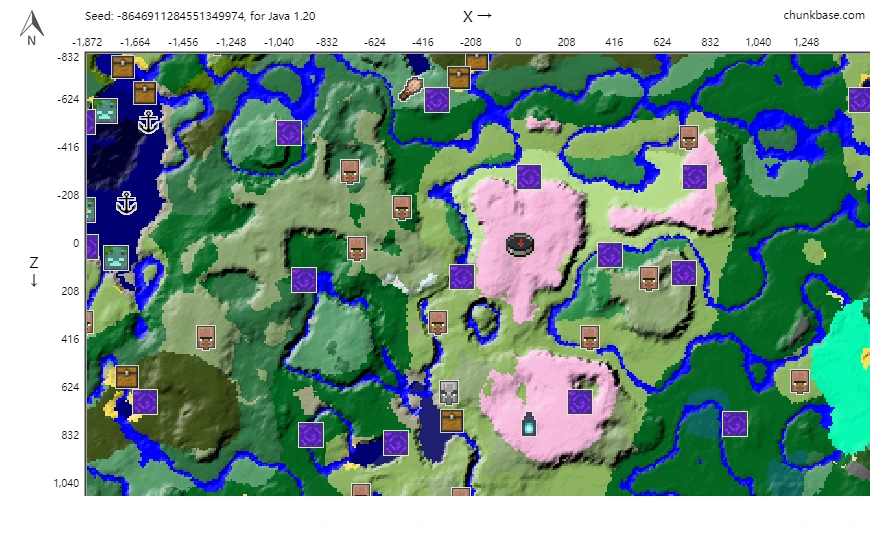Image resolution: width=870 pixels, height=540 pixels.
Task: Select buried treasure chest directly above upper anchor
Action: (x=145, y=92)
